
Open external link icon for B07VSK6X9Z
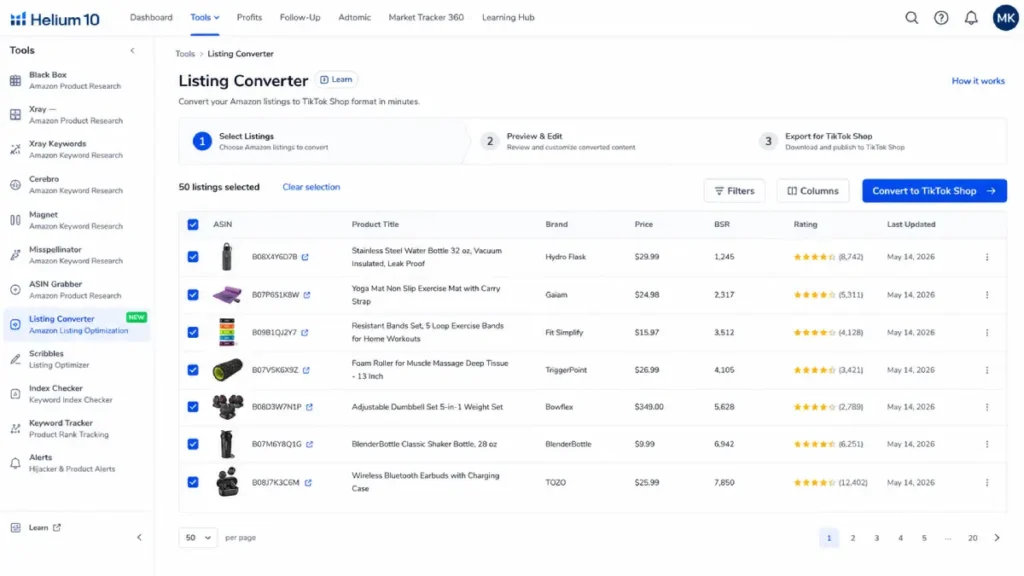[x=306, y=370]
